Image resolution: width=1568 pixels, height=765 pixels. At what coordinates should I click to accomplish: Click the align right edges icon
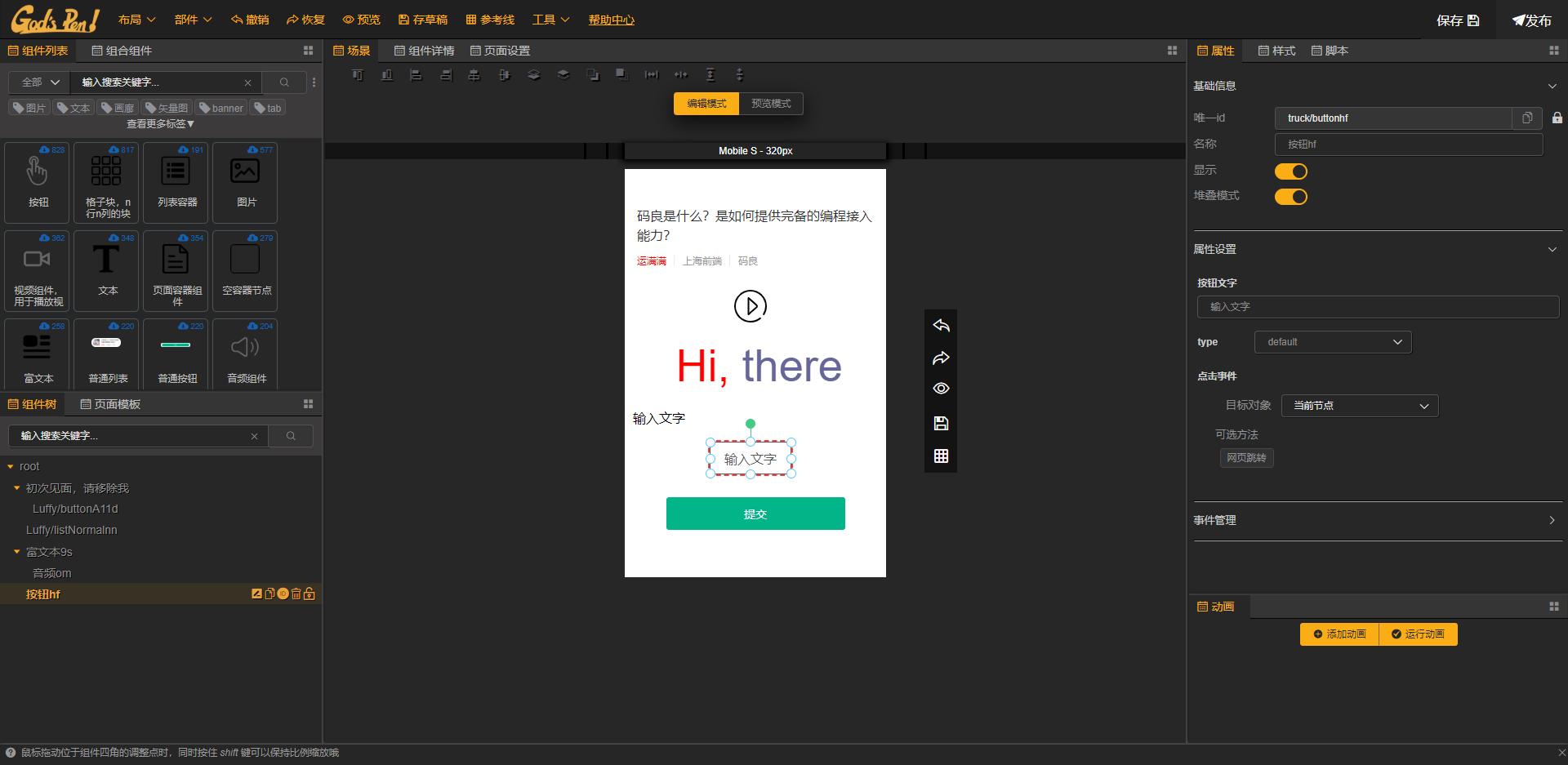pos(446,75)
